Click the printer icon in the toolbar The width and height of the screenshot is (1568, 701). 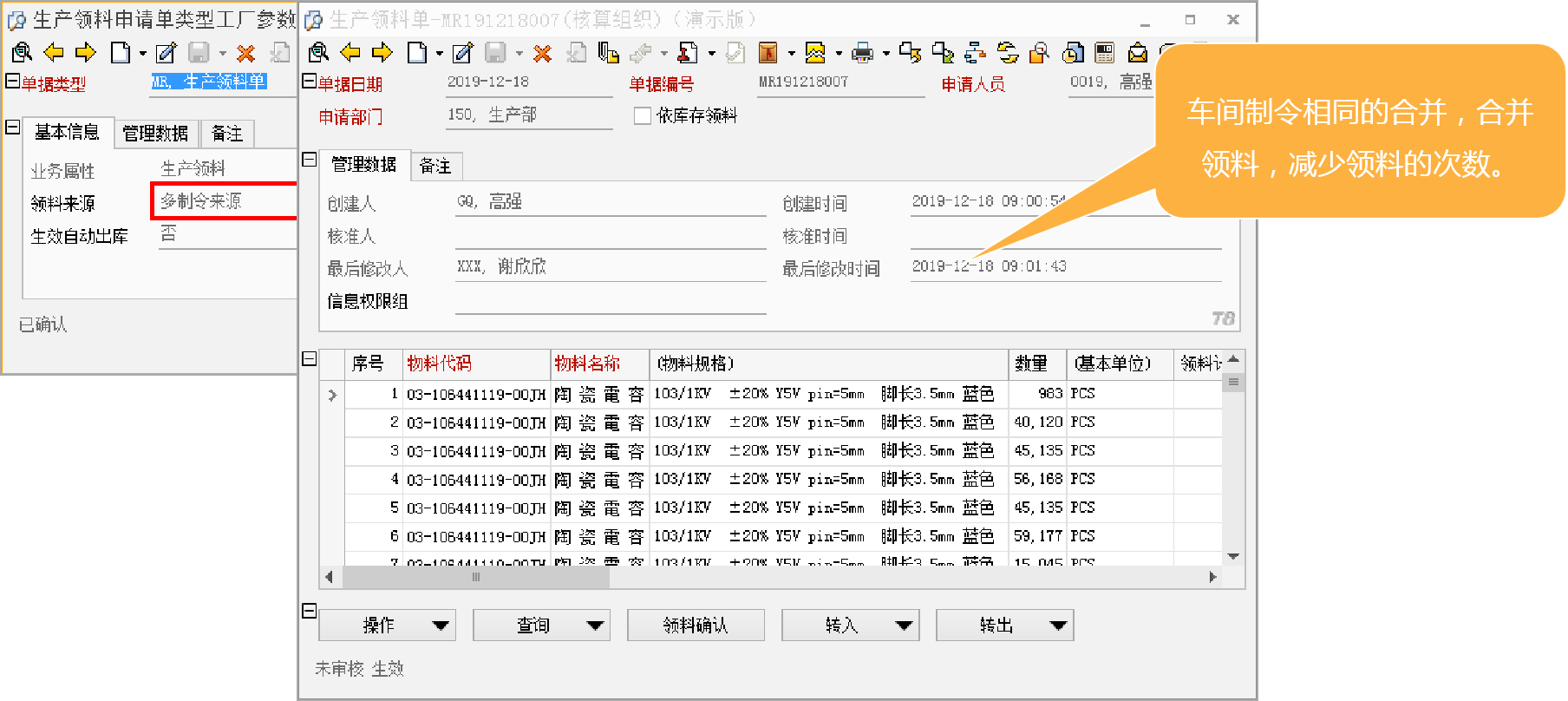click(x=862, y=53)
